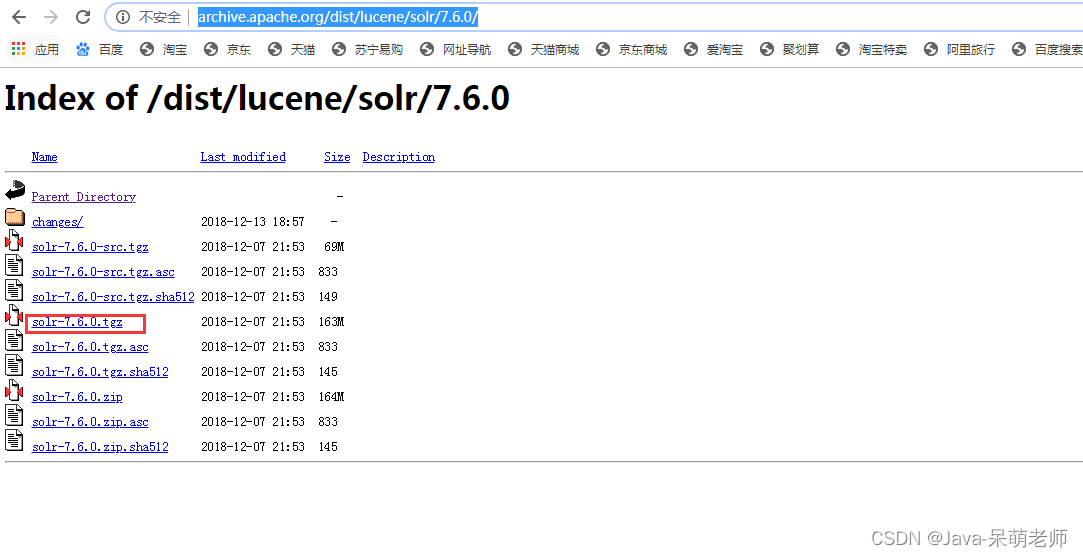This screenshot has width=1083, height=557.
Task: Sort listing by Last modified column
Action: click(x=243, y=157)
